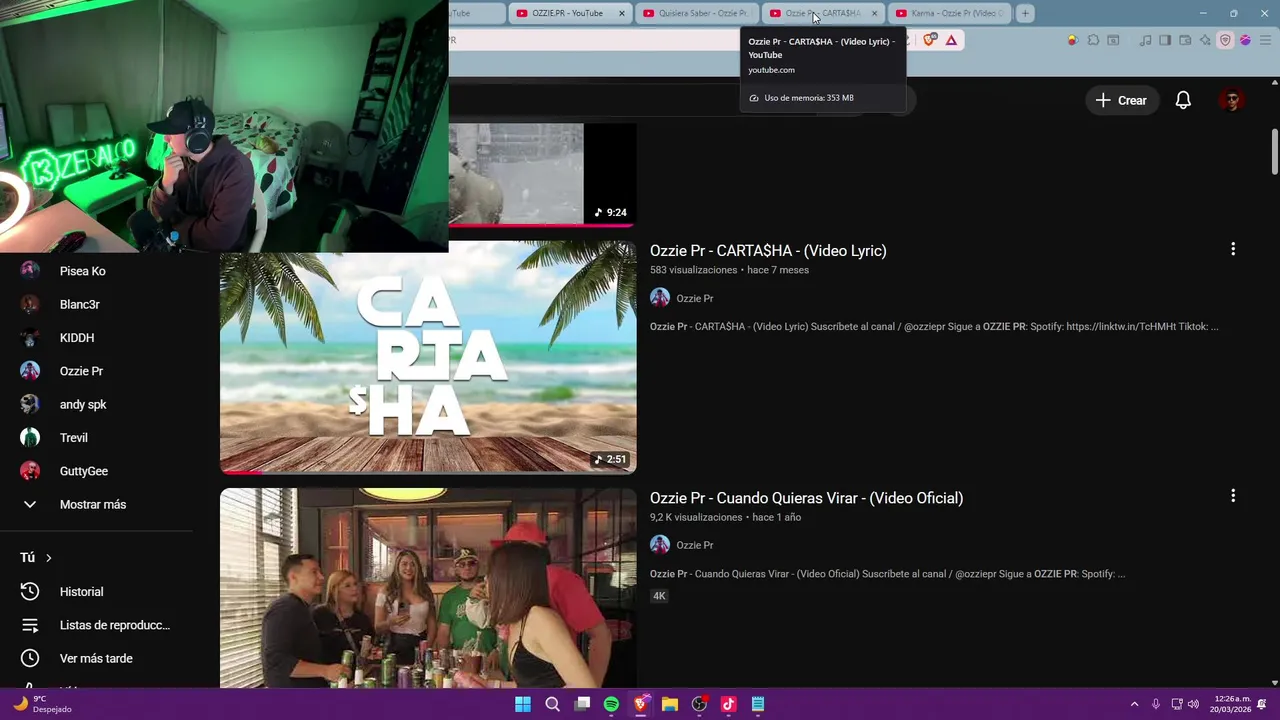Open Ozzie Pr channel avatar under Cuando Quieras Virar
Image resolution: width=1280 pixels, height=720 pixels.
point(660,545)
